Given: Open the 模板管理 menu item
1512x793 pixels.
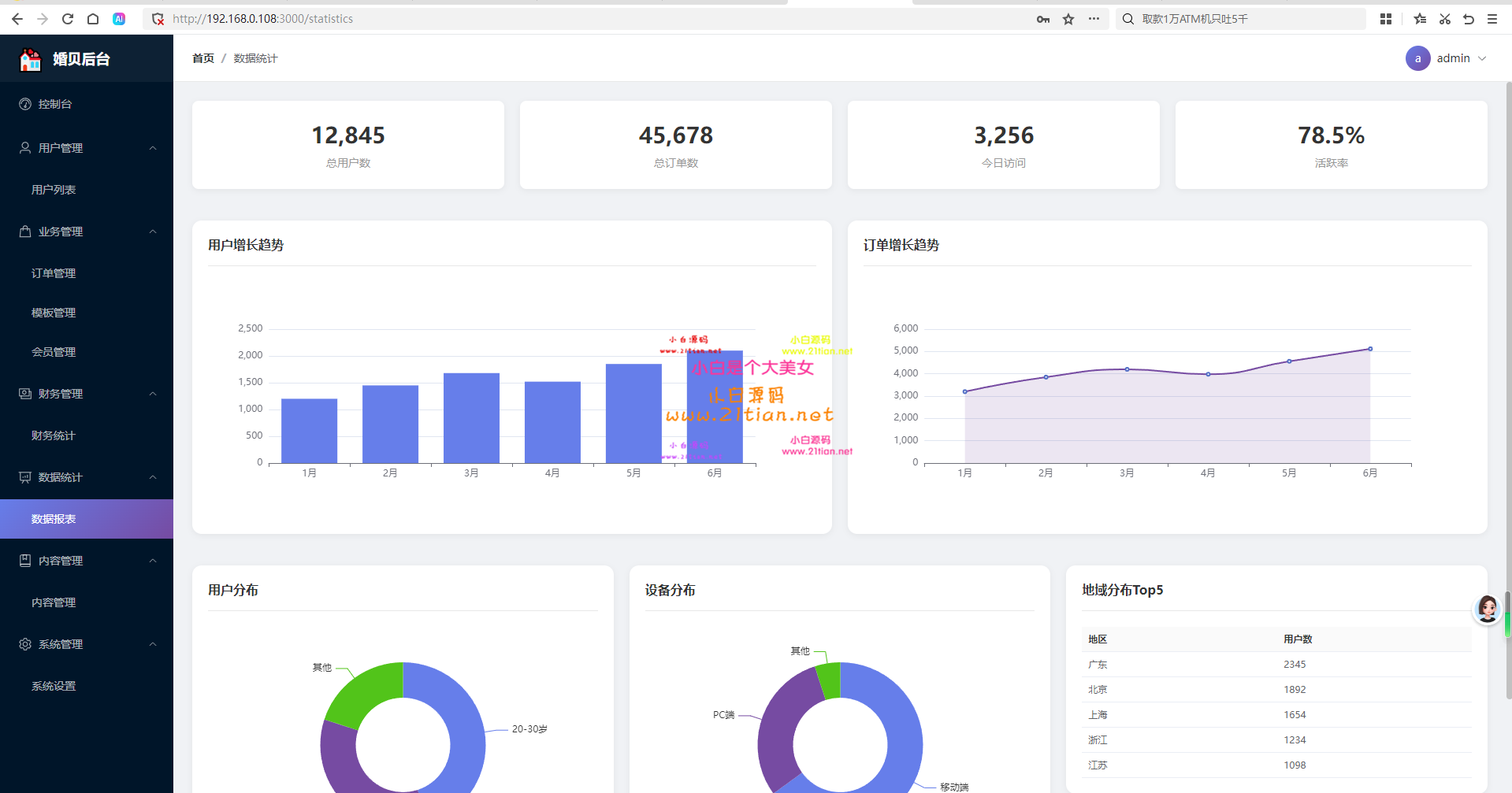Looking at the screenshot, I should click(x=87, y=313).
